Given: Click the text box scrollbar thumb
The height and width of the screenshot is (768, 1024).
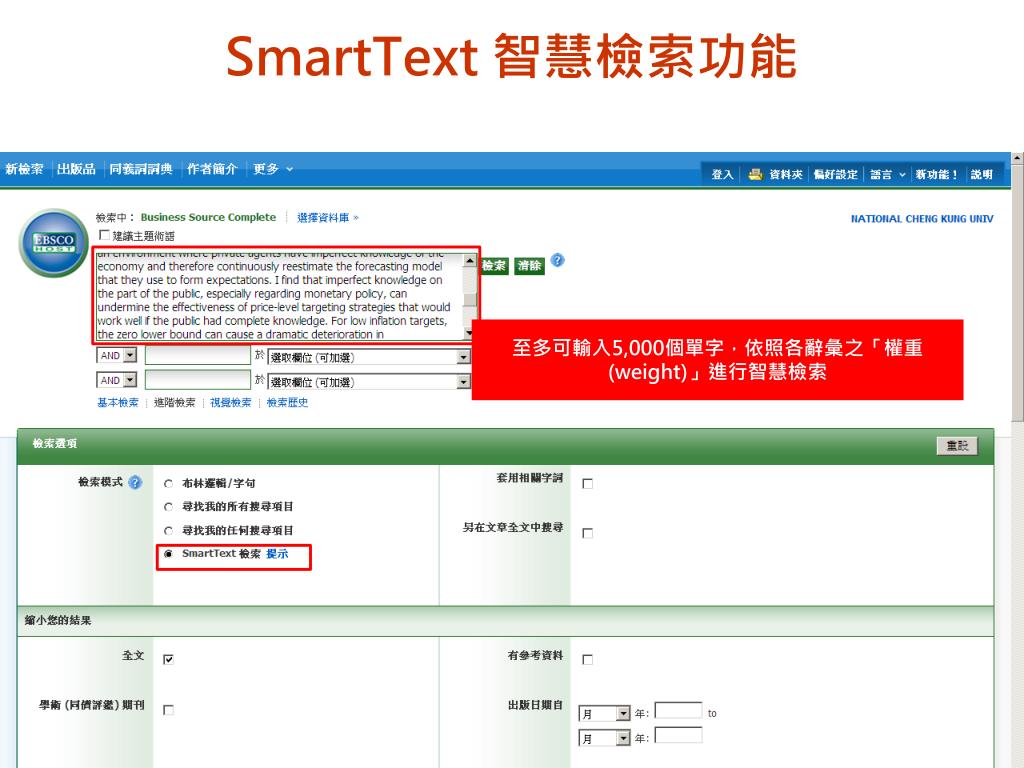Looking at the screenshot, I should [x=470, y=300].
